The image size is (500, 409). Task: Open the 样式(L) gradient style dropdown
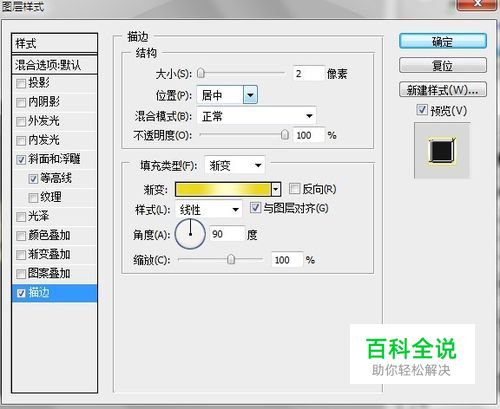pyautogui.click(x=208, y=209)
